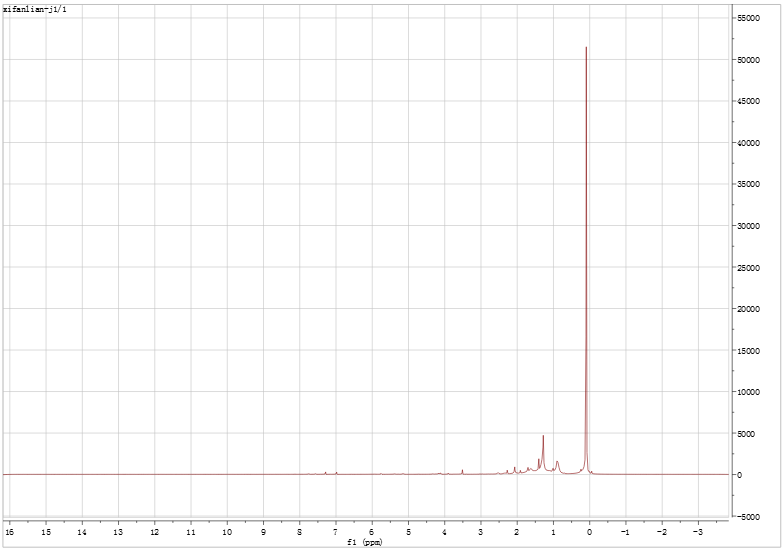Select the '-3' tick on the ppm axis
The image size is (784, 550).
point(698,532)
